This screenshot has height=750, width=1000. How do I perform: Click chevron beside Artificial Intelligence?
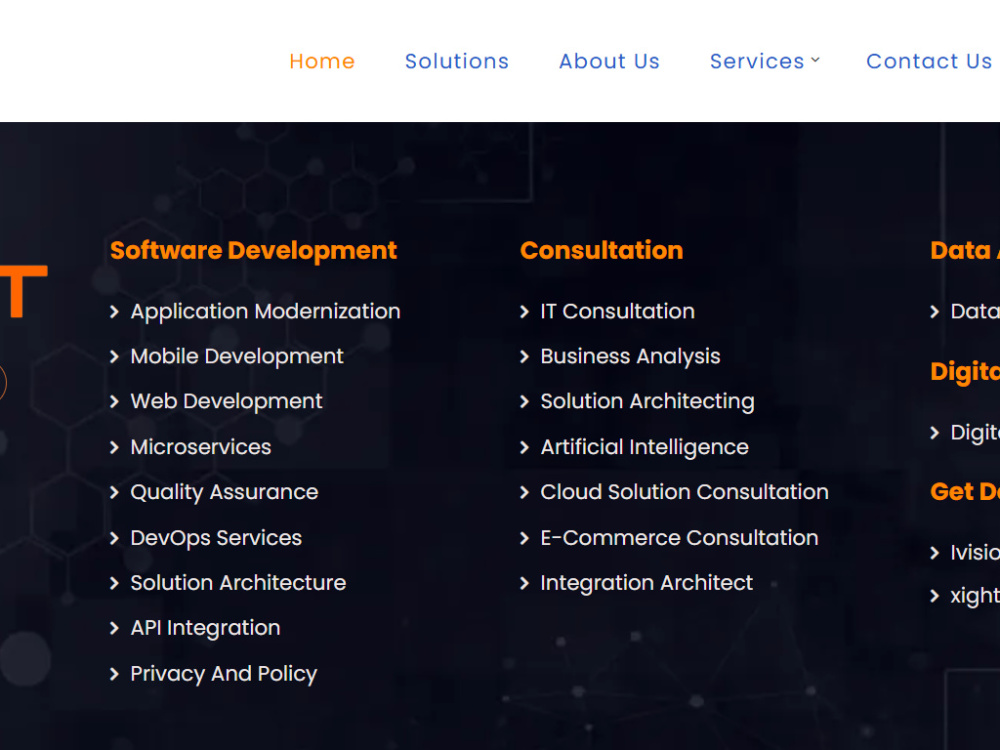(x=524, y=448)
